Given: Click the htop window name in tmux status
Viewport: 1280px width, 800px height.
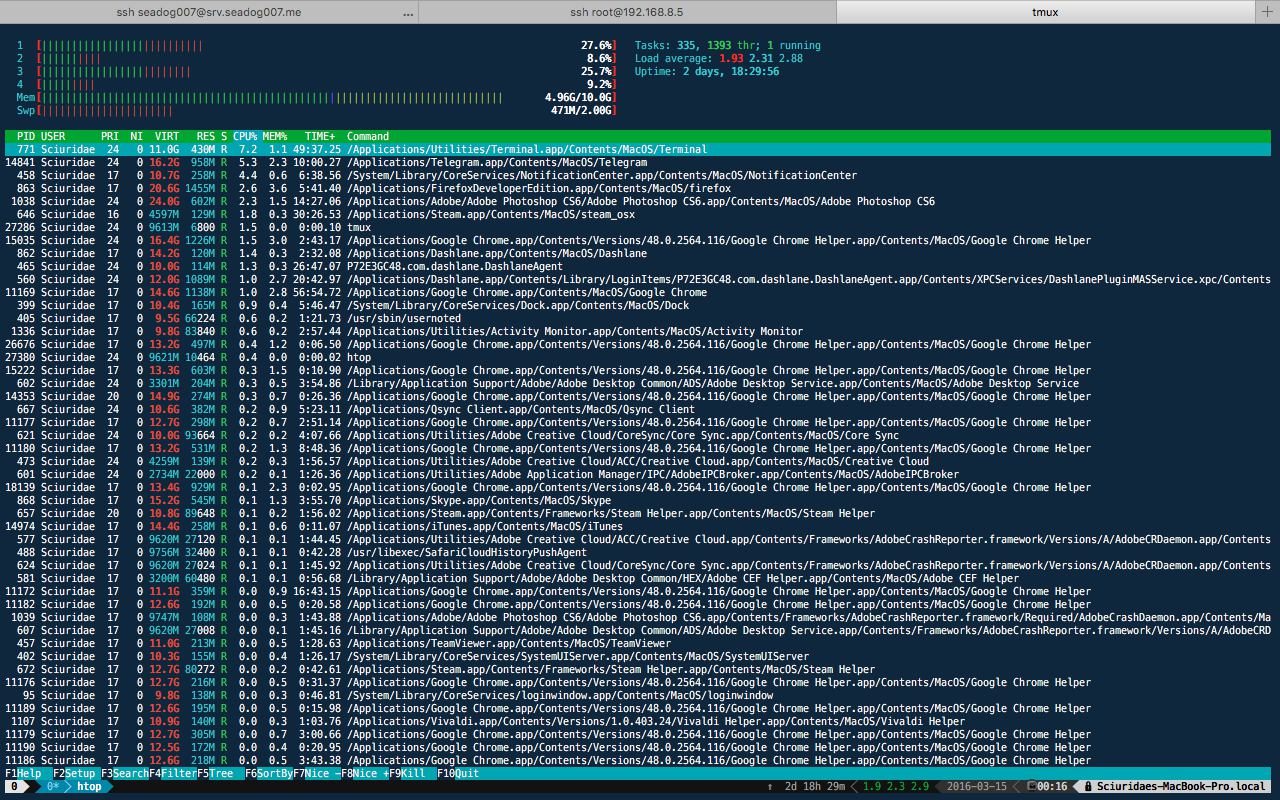Looking at the screenshot, I should [89, 786].
